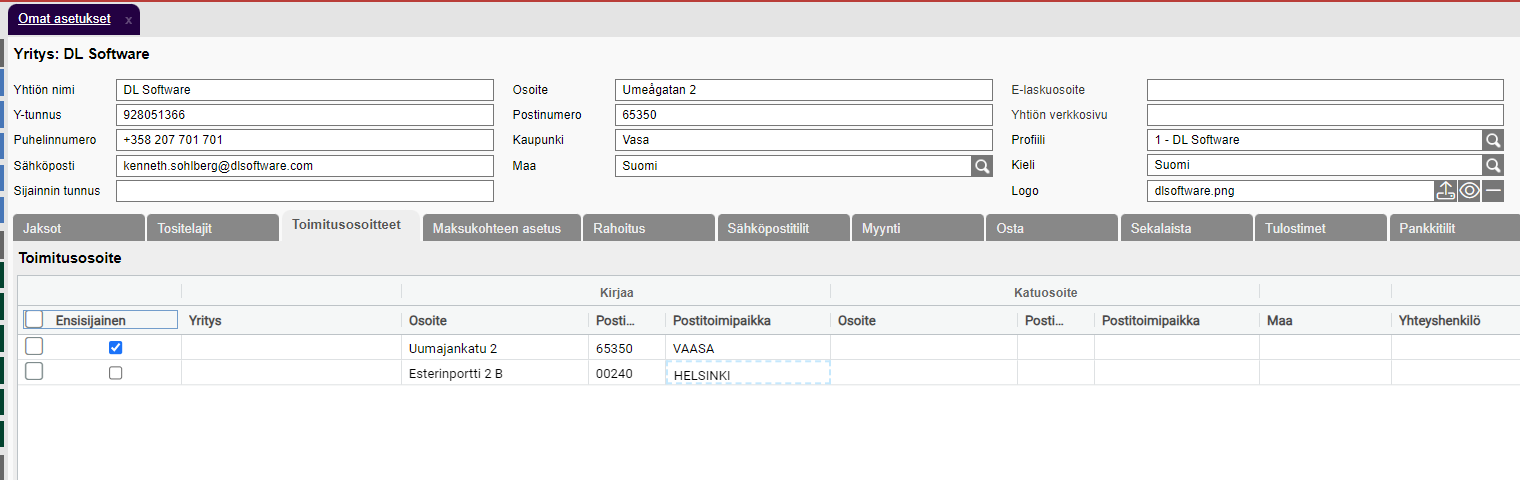
Task: Click the Logo field dlsoftware.png
Action: pos(1290,191)
